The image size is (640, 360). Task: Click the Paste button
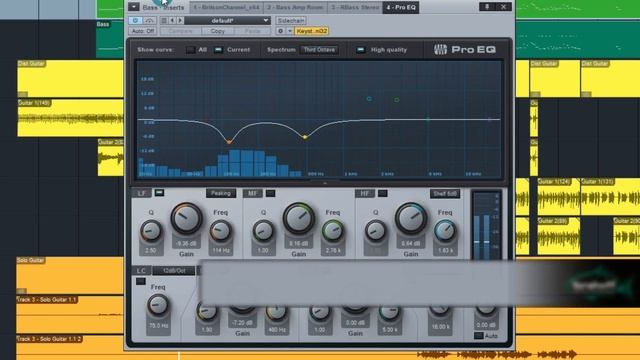[252, 31]
